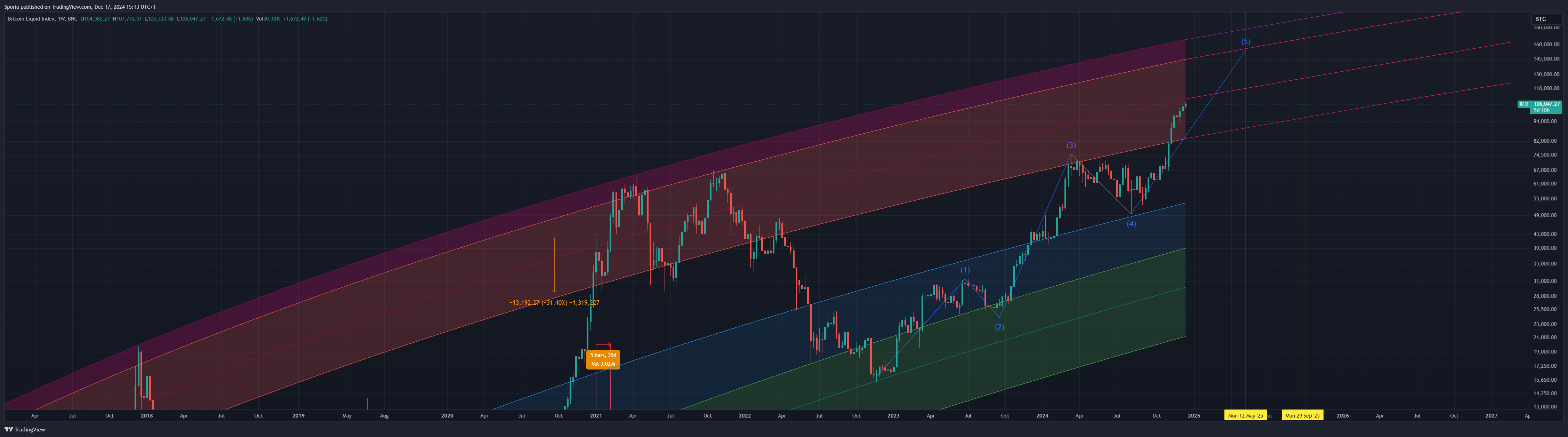1568x437 pixels.
Task: Click the 2022 year label on time axis
Action: click(x=745, y=416)
